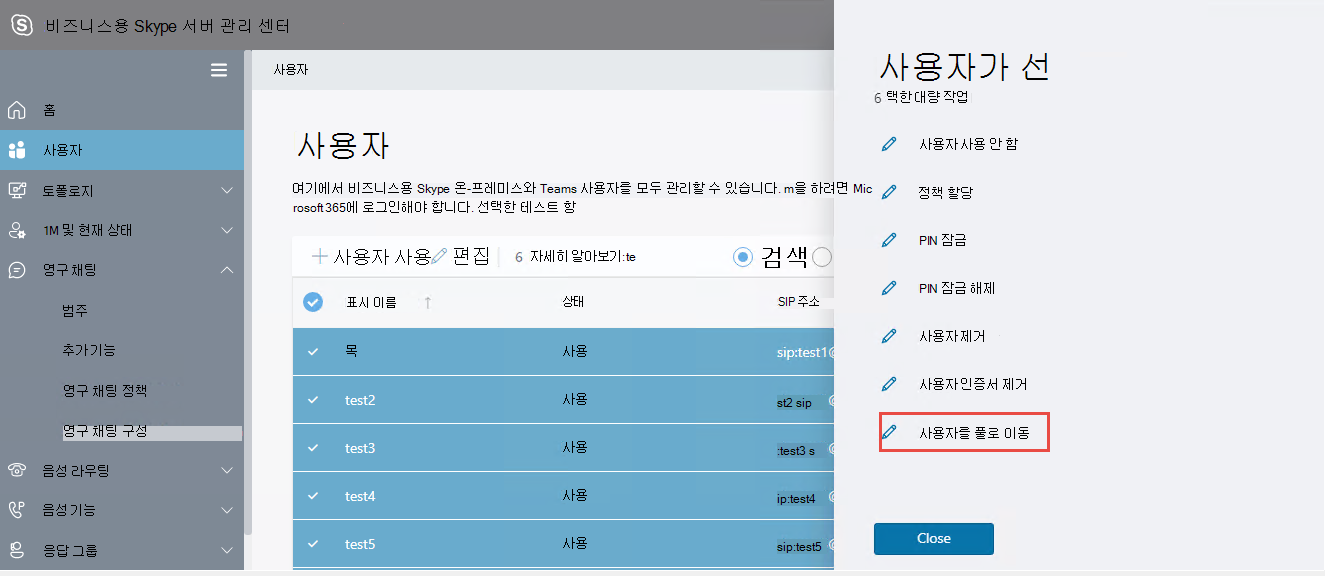Viewport: 1325px width, 576px height.
Task: Collapse the sidebar with hamburger menu icon
Action: [219, 70]
